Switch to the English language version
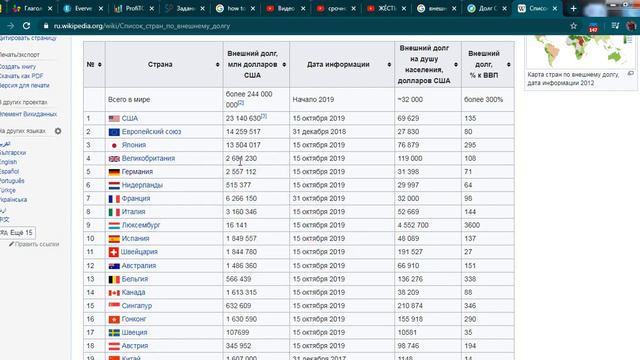This screenshot has width=640, height=360. click(9, 162)
